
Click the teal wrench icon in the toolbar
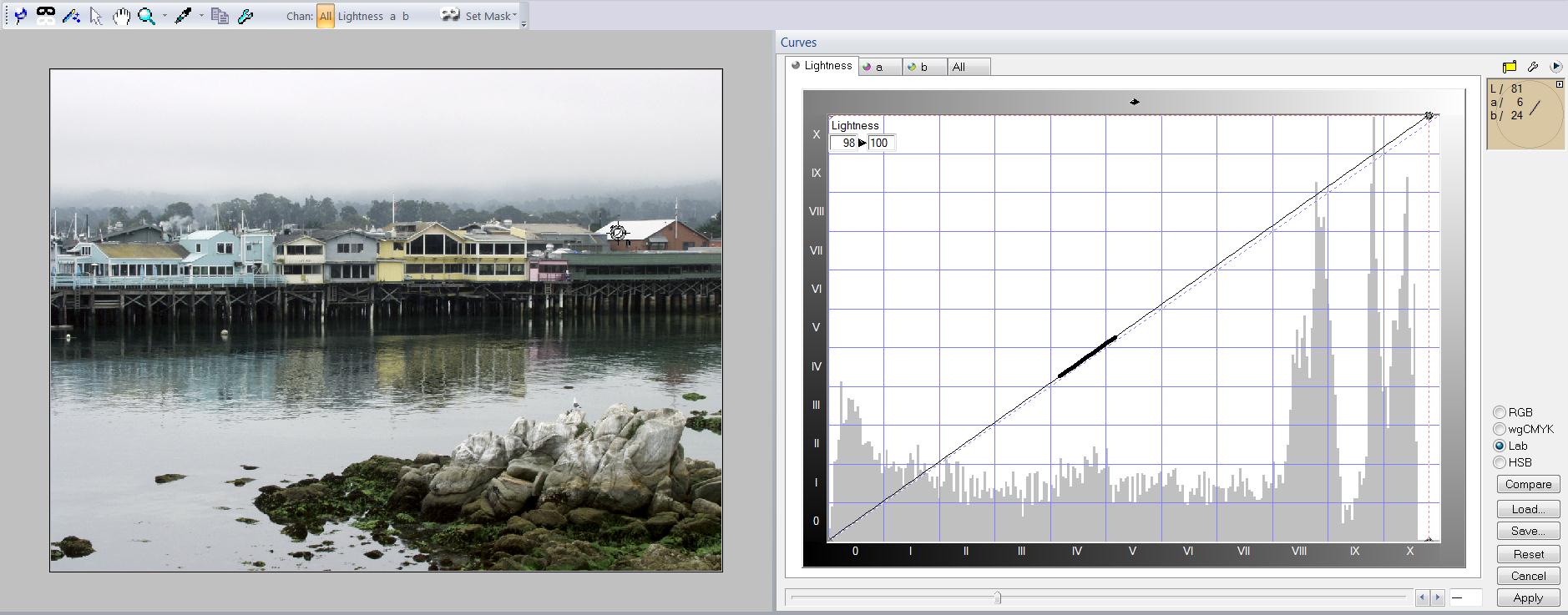click(x=245, y=16)
